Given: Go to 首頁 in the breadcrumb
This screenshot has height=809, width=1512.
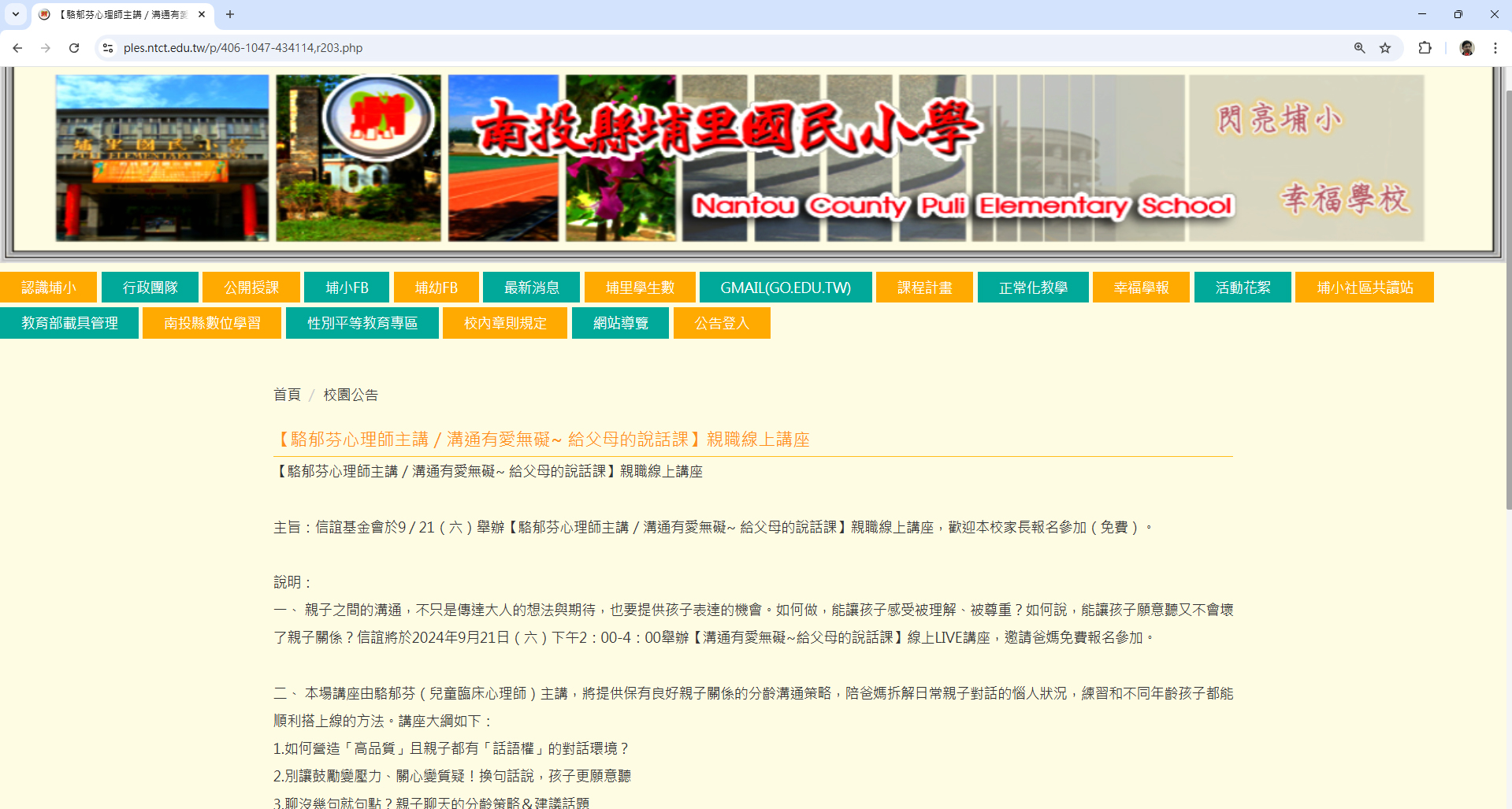Looking at the screenshot, I should (x=287, y=395).
